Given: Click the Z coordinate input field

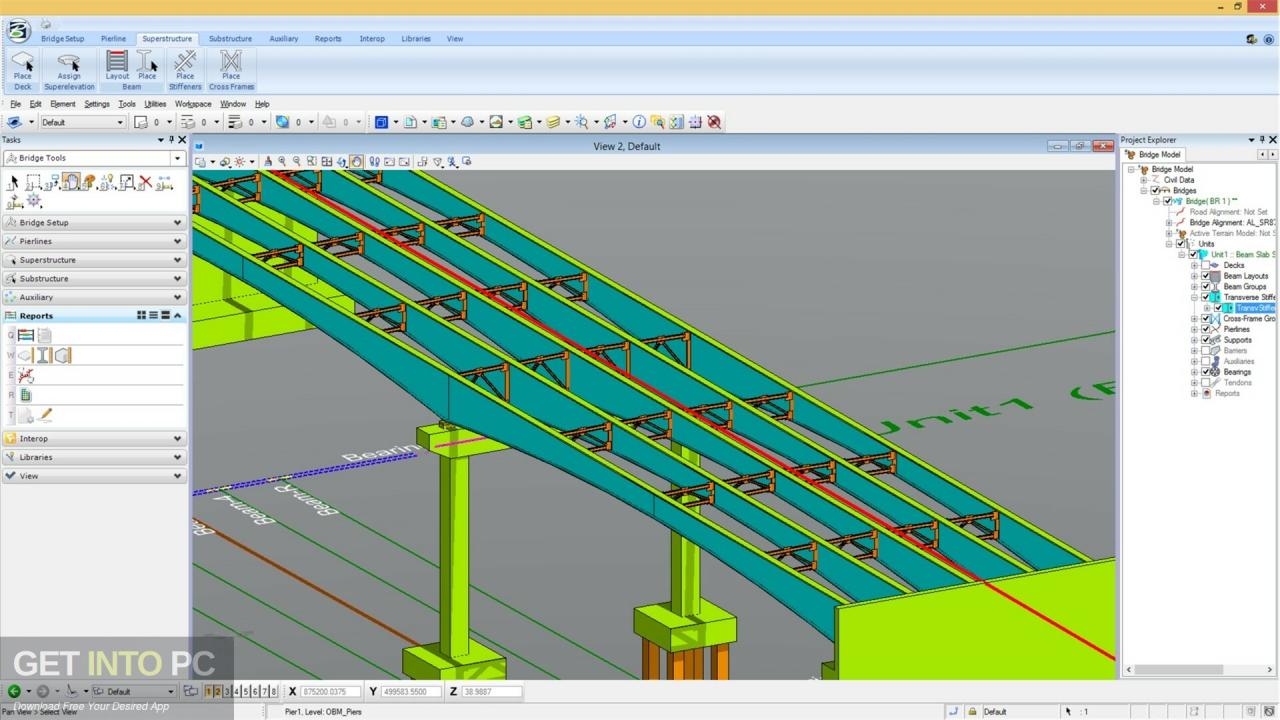Looking at the screenshot, I should coord(491,691).
